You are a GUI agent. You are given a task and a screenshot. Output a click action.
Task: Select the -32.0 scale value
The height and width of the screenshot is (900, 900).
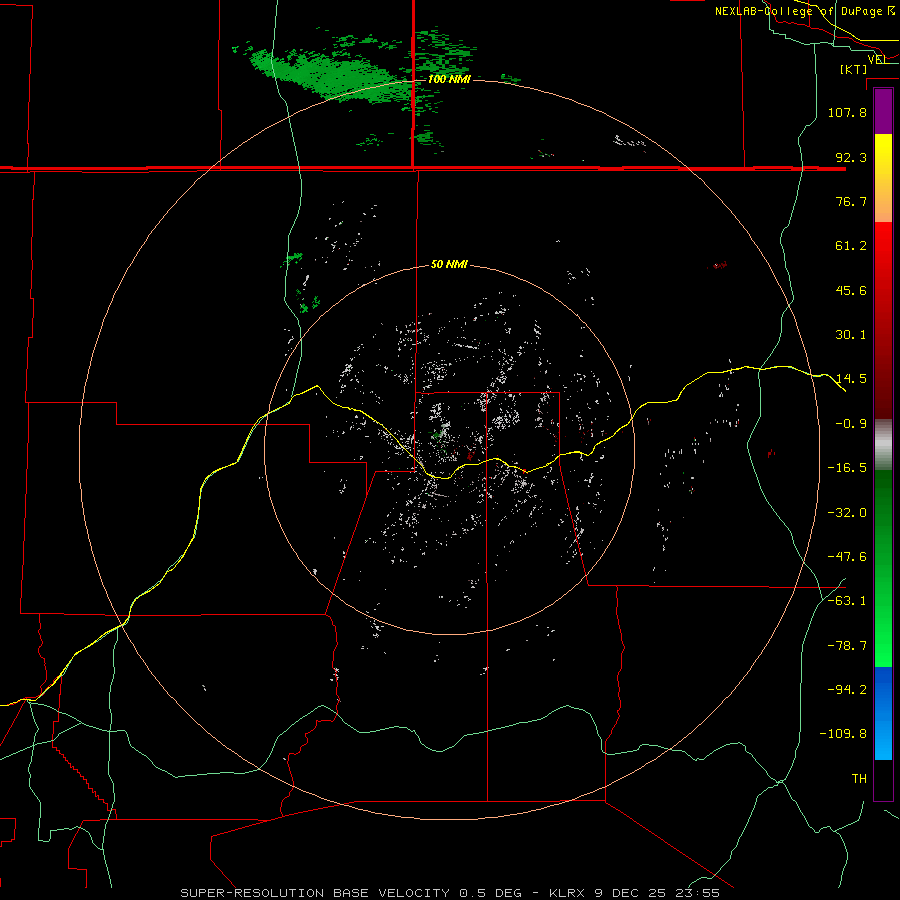(x=847, y=513)
